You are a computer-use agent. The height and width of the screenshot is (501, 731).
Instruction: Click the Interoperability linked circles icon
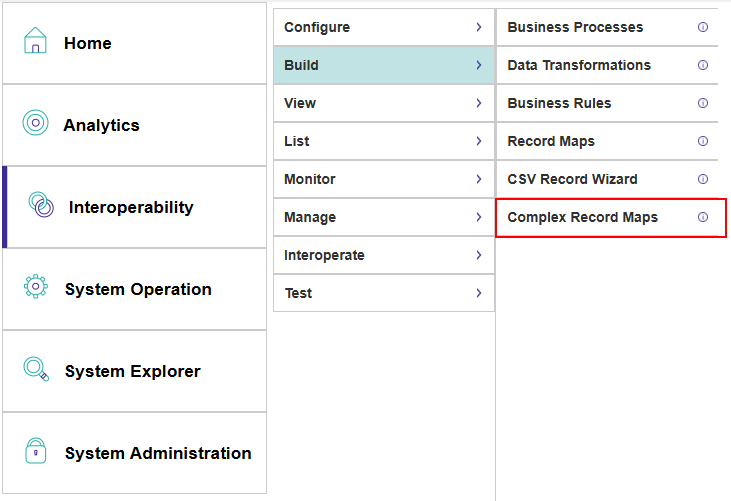(x=40, y=206)
